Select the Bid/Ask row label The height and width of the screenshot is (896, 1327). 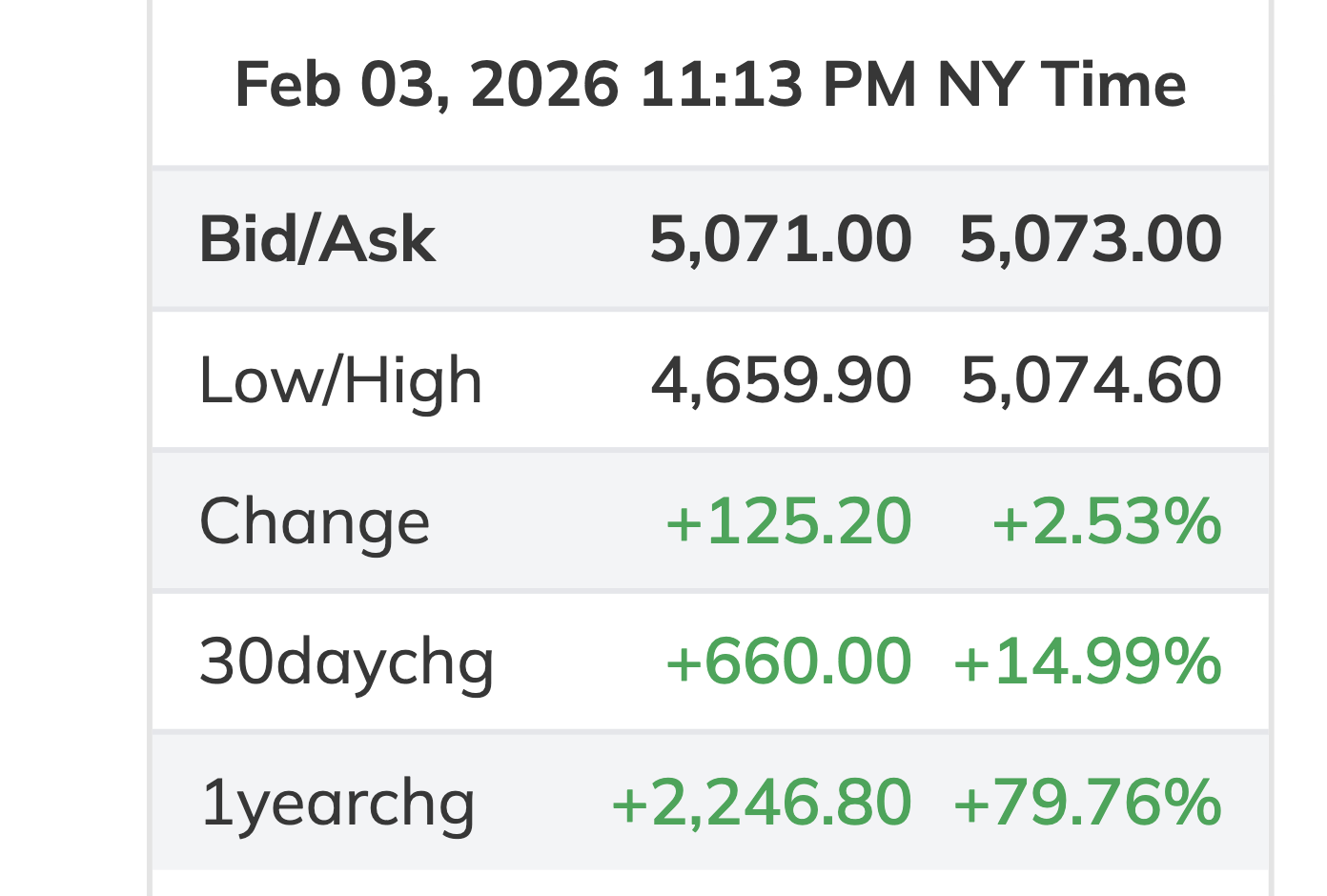316,238
